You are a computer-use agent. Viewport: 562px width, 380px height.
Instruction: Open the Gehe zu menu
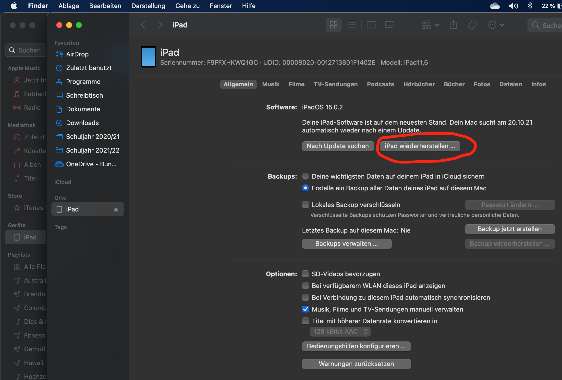(x=187, y=6)
